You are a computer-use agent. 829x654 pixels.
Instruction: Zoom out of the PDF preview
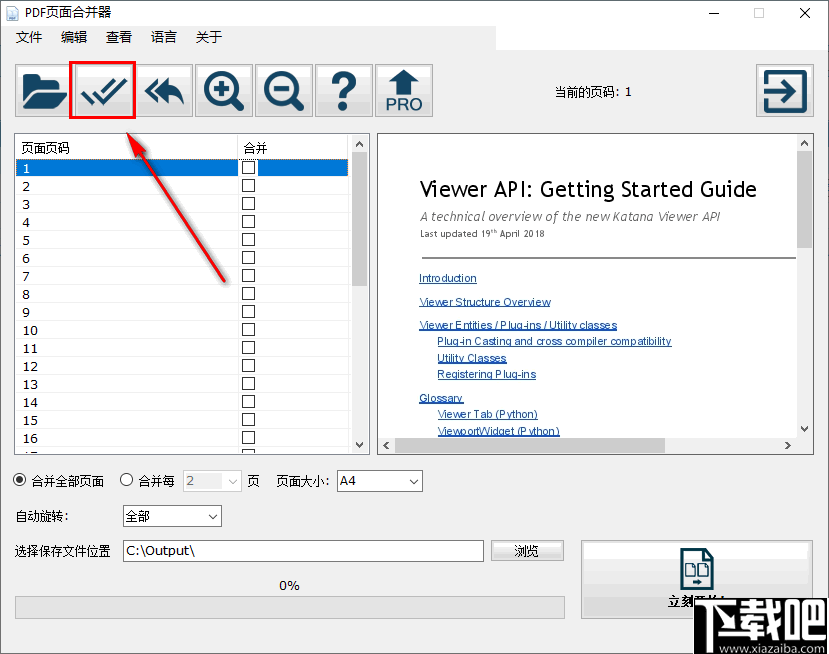click(283, 90)
